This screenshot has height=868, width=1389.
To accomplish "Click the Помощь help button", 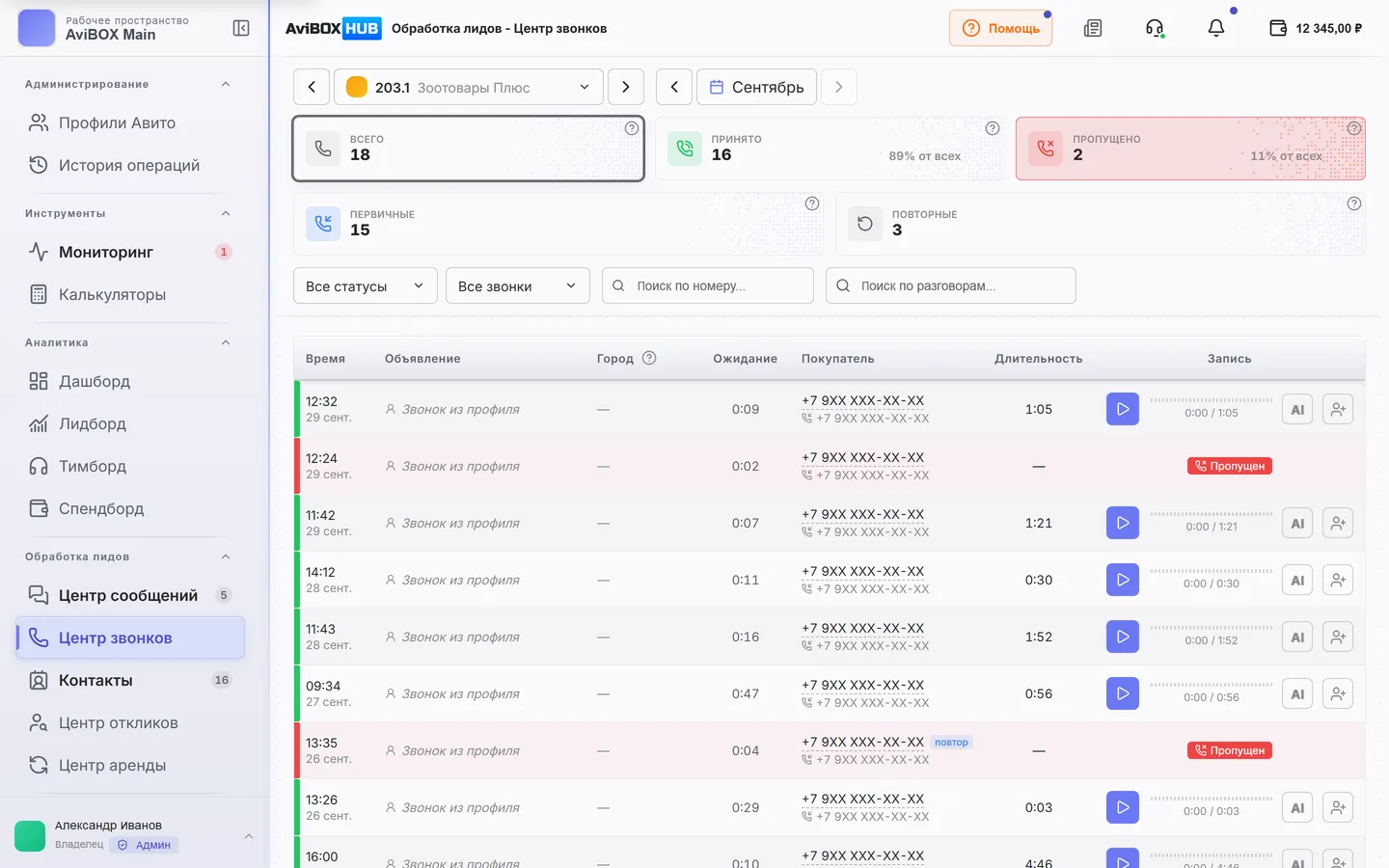I will click(1001, 28).
